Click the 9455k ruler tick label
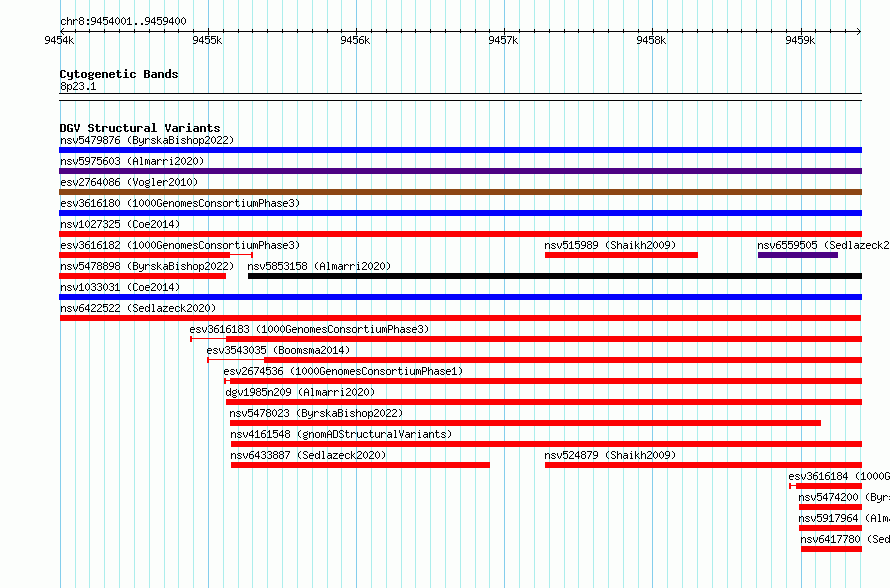890x588 pixels. pyautogui.click(x=207, y=40)
